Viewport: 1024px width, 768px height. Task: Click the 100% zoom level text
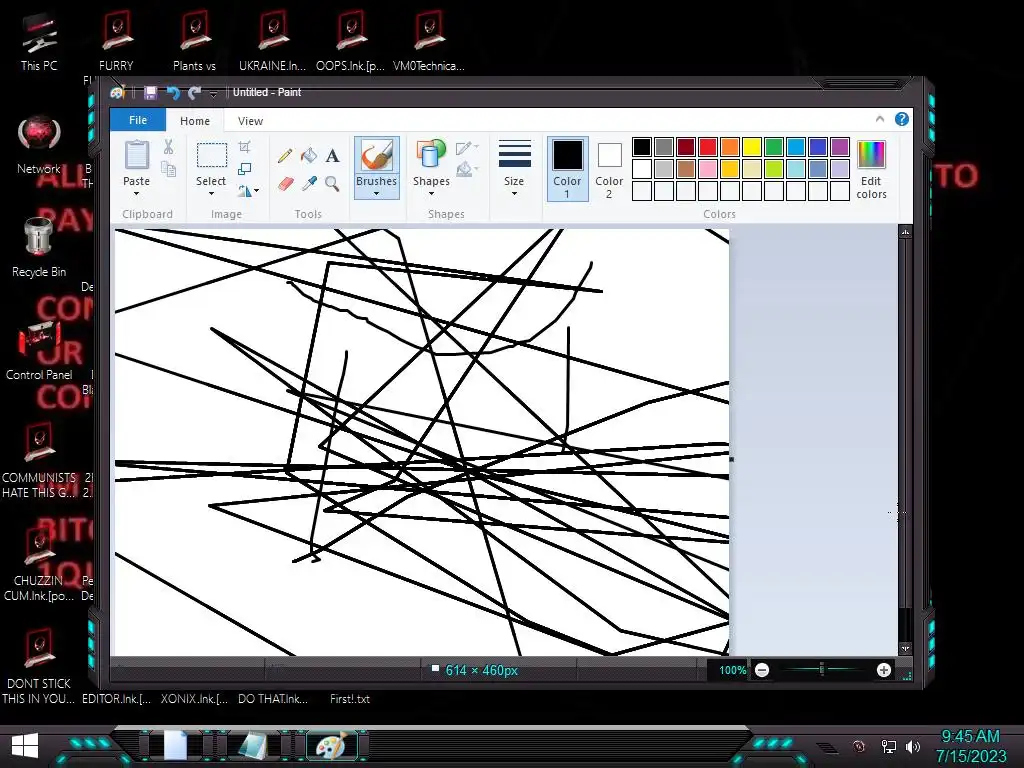[732, 670]
